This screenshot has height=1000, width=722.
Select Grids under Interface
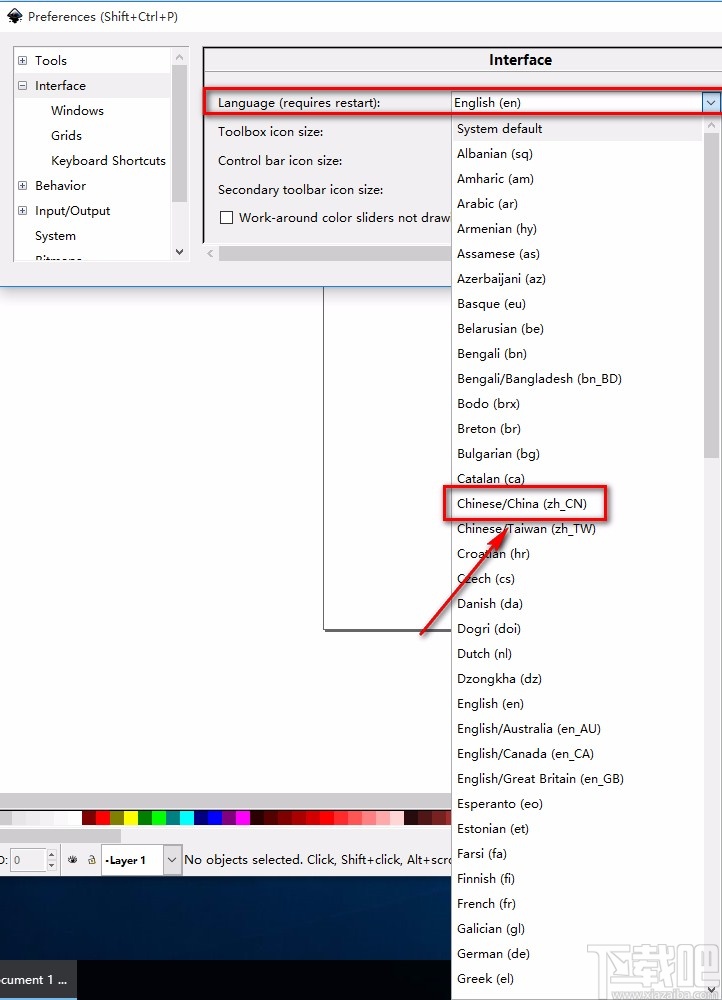click(66, 135)
